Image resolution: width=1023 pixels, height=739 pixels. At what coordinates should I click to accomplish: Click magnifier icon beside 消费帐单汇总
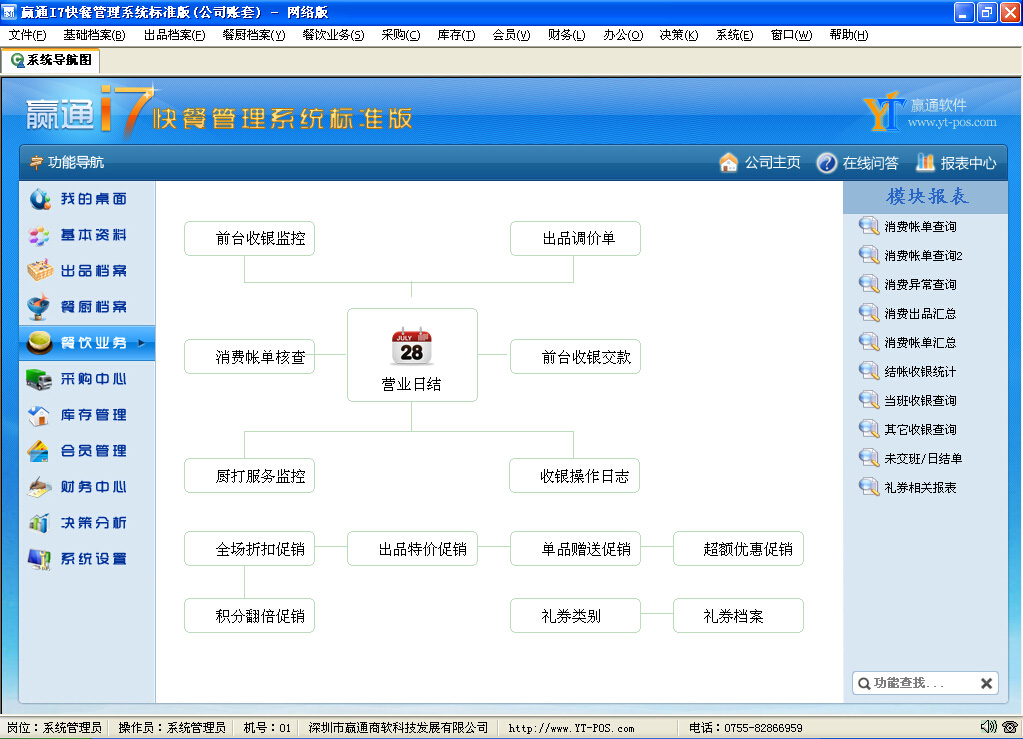coord(869,342)
